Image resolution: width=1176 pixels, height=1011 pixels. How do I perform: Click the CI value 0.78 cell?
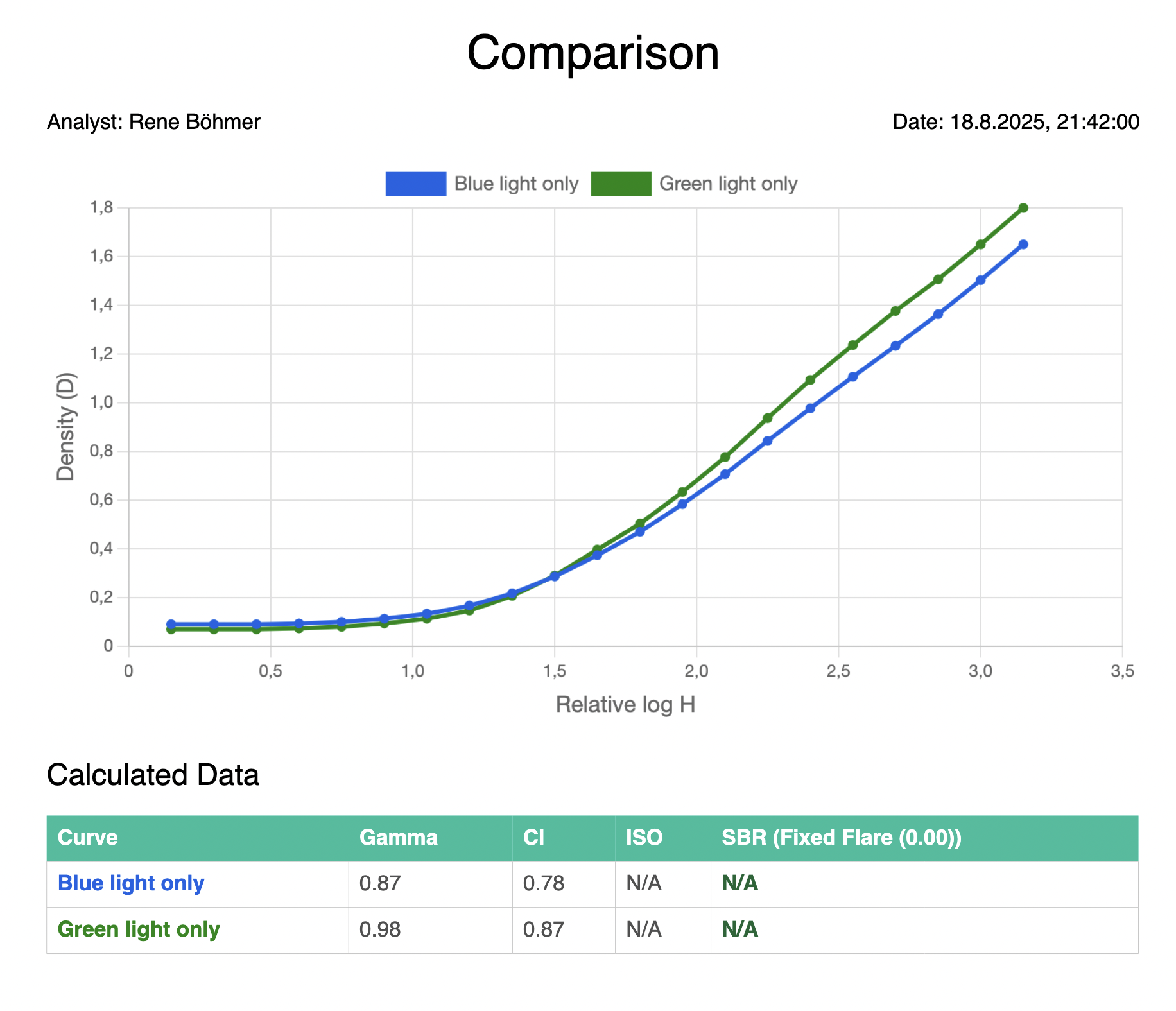[x=544, y=883]
